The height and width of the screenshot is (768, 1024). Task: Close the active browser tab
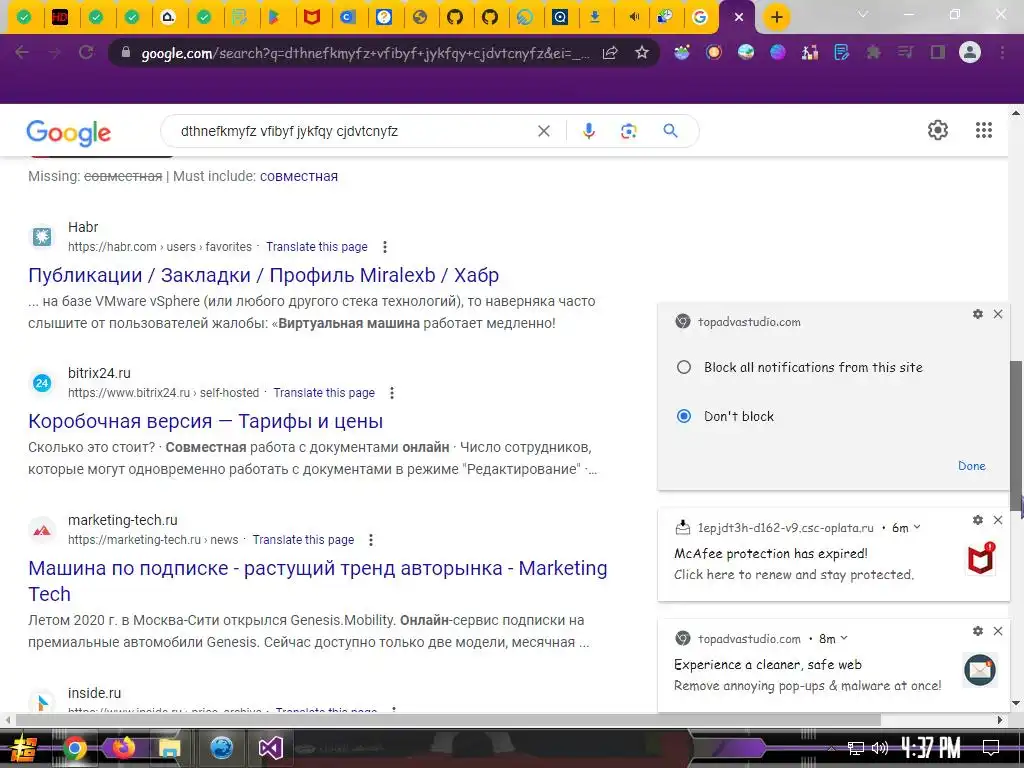click(x=739, y=17)
